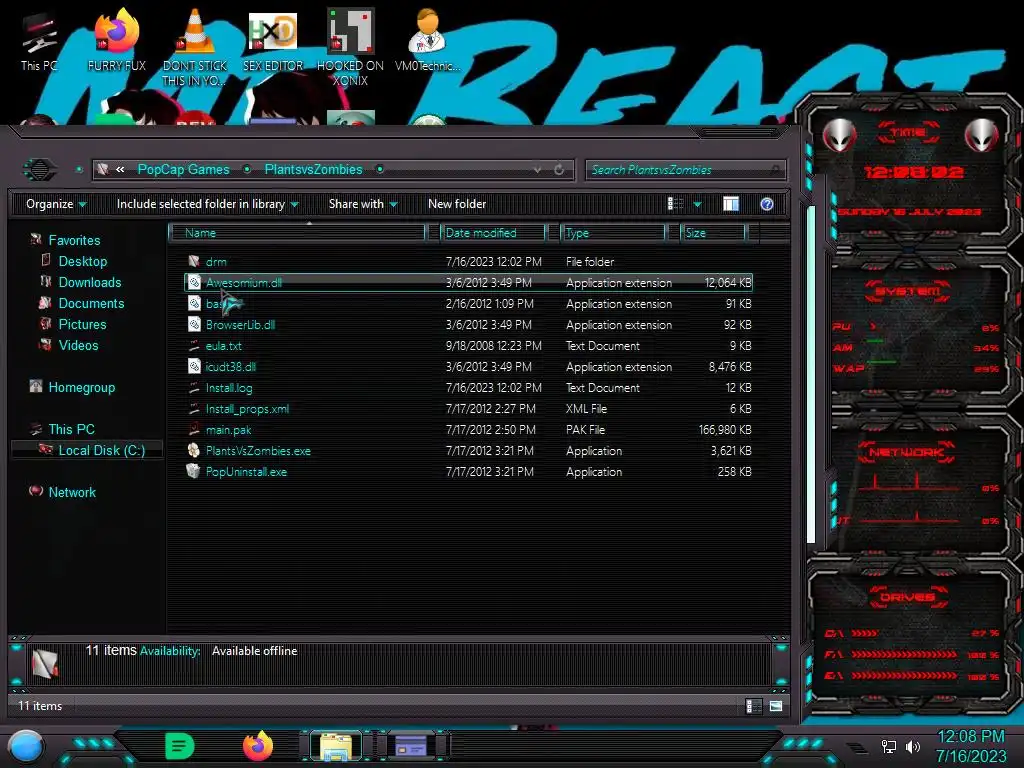Open the green notes taskbar app
Image resolution: width=1024 pixels, height=768 pixels.
tap(180, 746)
